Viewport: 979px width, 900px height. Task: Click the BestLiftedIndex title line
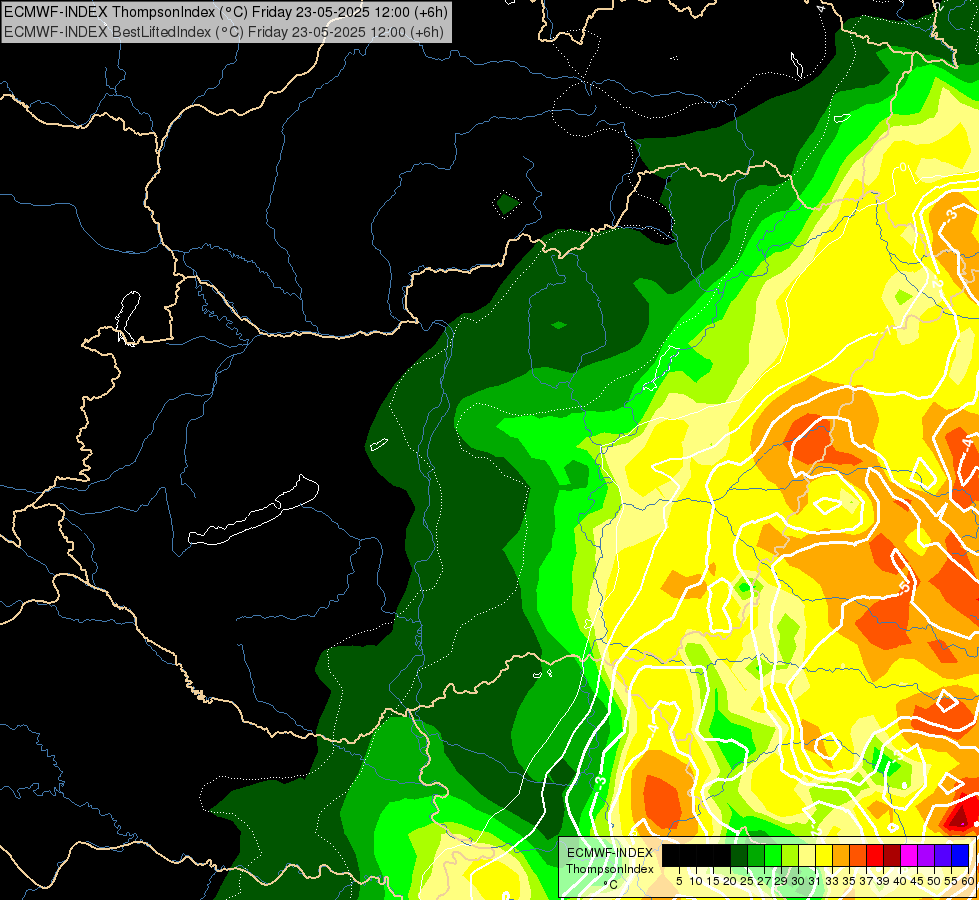click(x=224, y=32)
